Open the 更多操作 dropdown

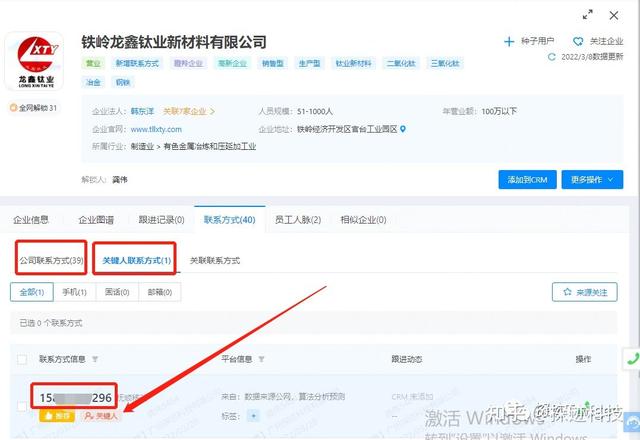coord(592,180)
